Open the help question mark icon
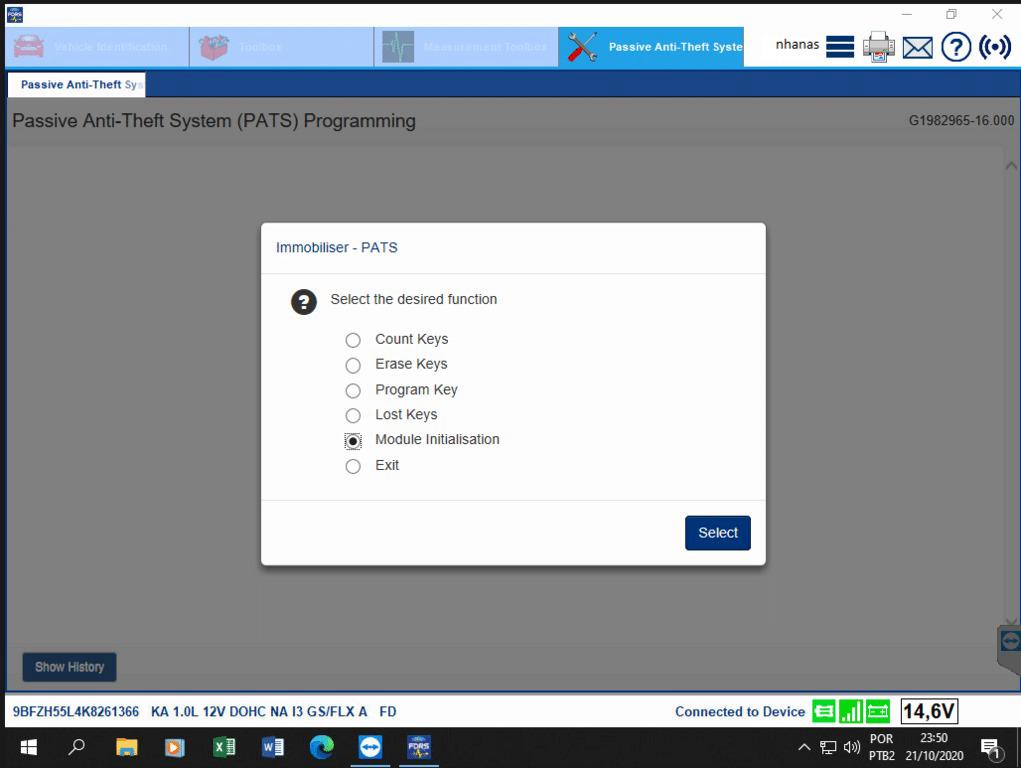The width and height of the screenshot is (1021, 768). pyautogui.click(x=956, y=47)
